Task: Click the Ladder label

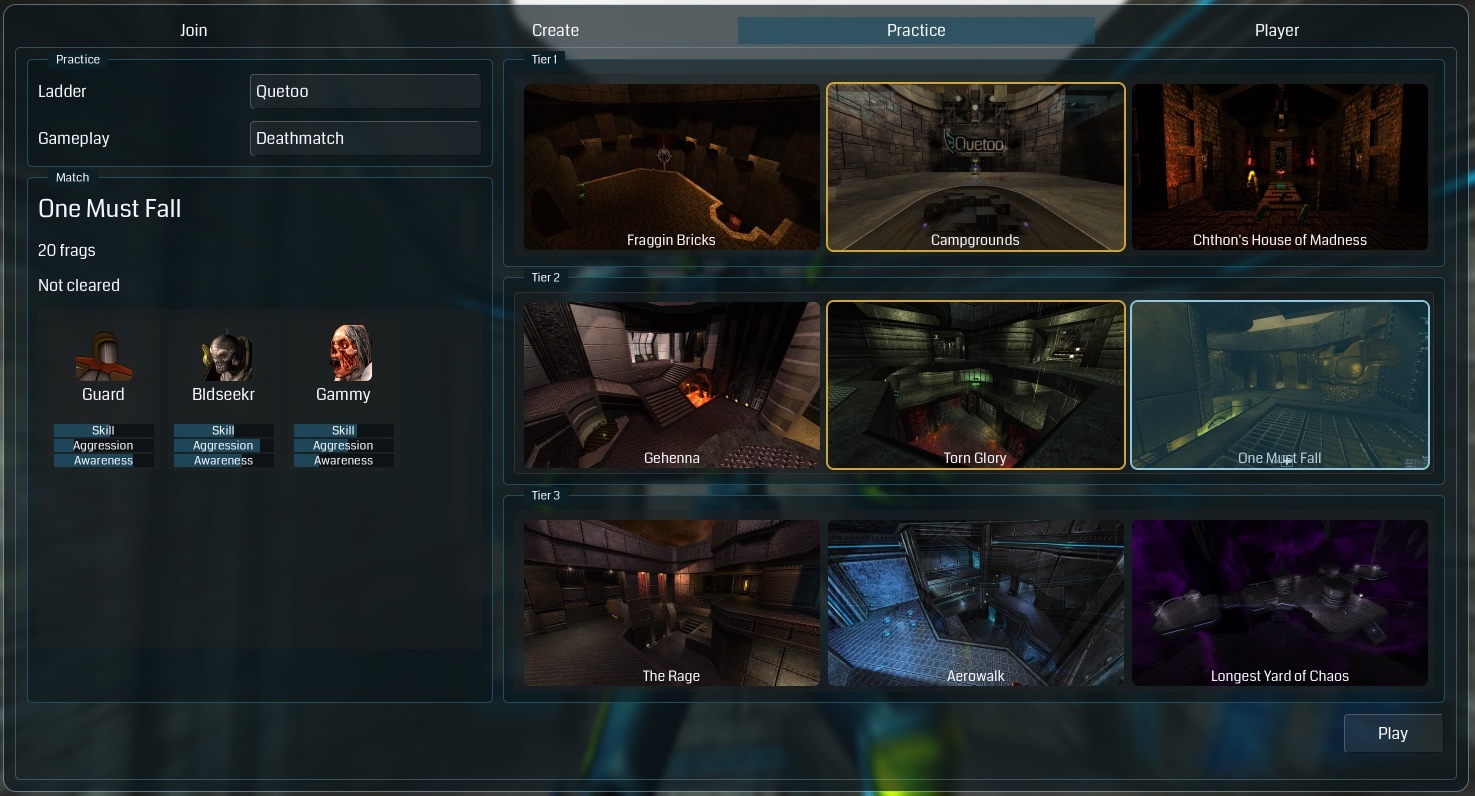Action: 62,91
